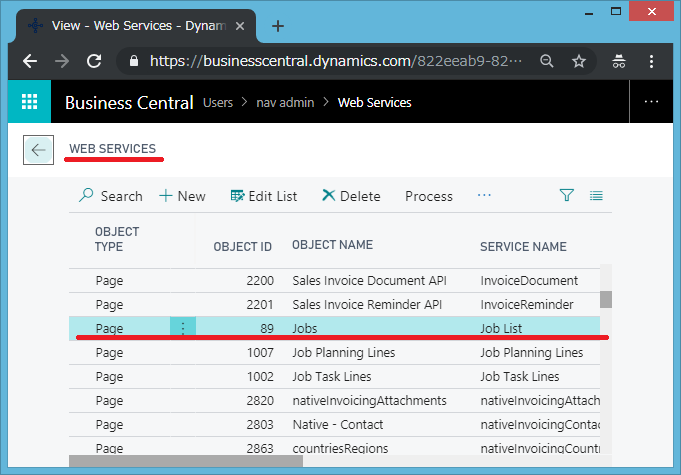This screenshot has height=475, width=681.
Task: Sort by SERVICE NAME column header
Action: tap(523, 247)
